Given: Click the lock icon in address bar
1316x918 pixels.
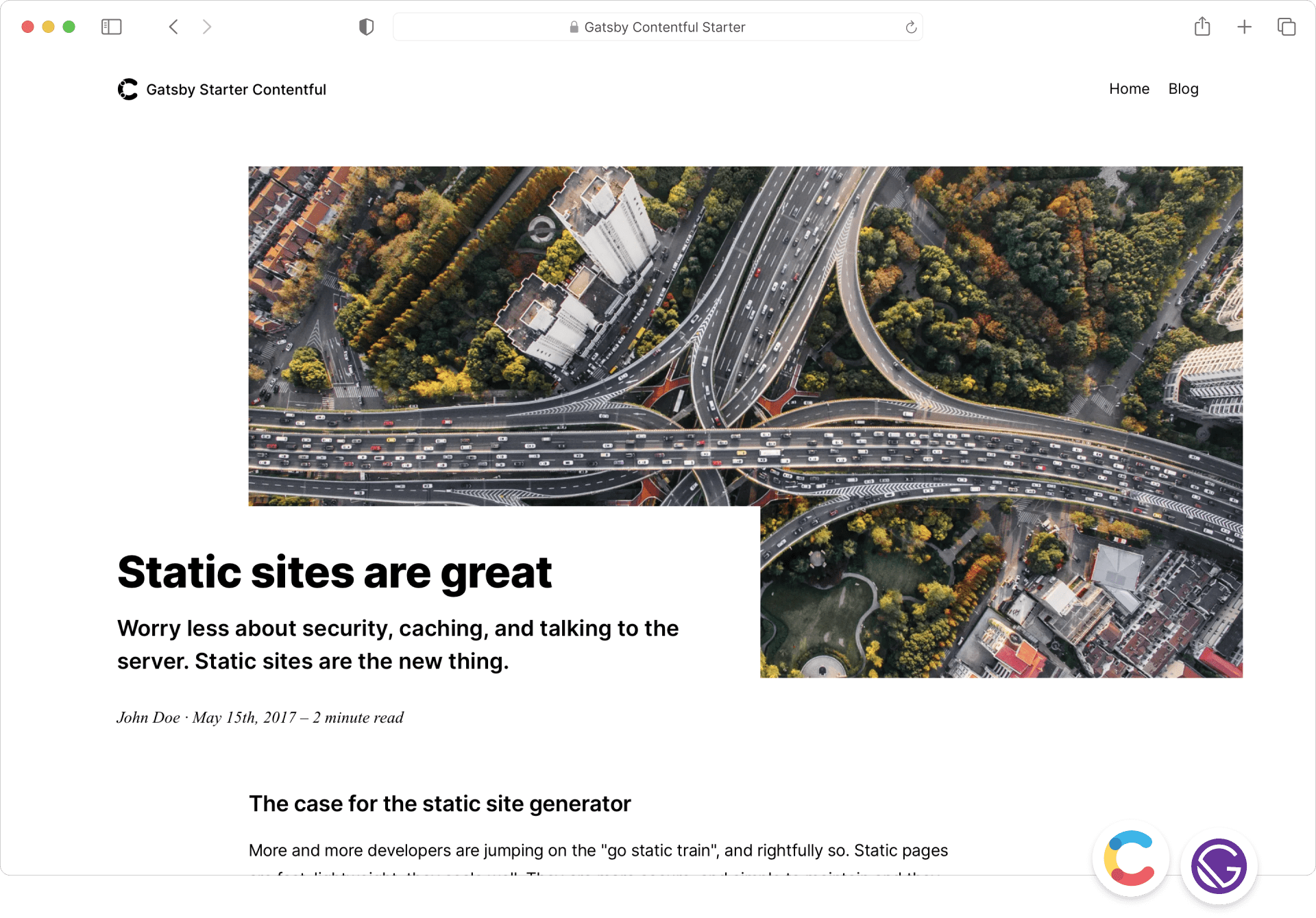Looking at the screenshot, I should pos(574,27).
